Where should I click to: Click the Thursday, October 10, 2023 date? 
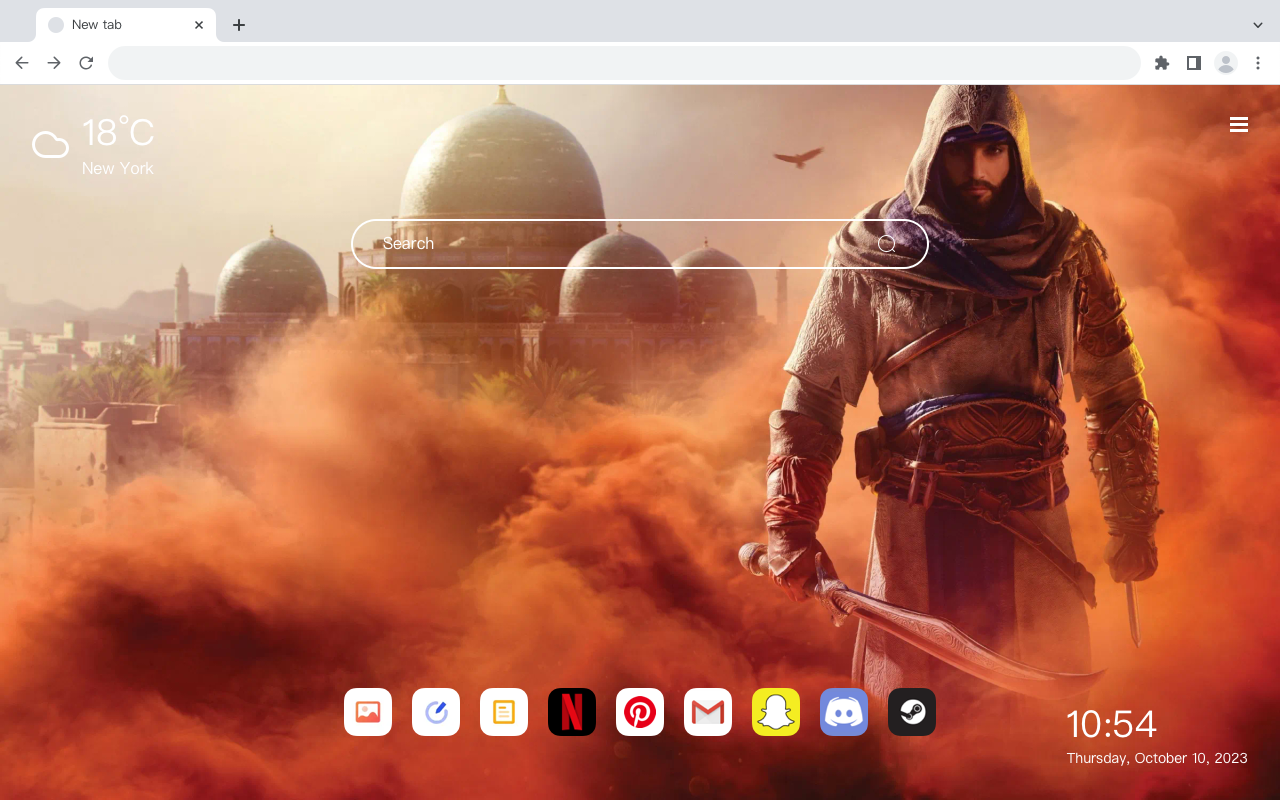tap(1157, 758)
